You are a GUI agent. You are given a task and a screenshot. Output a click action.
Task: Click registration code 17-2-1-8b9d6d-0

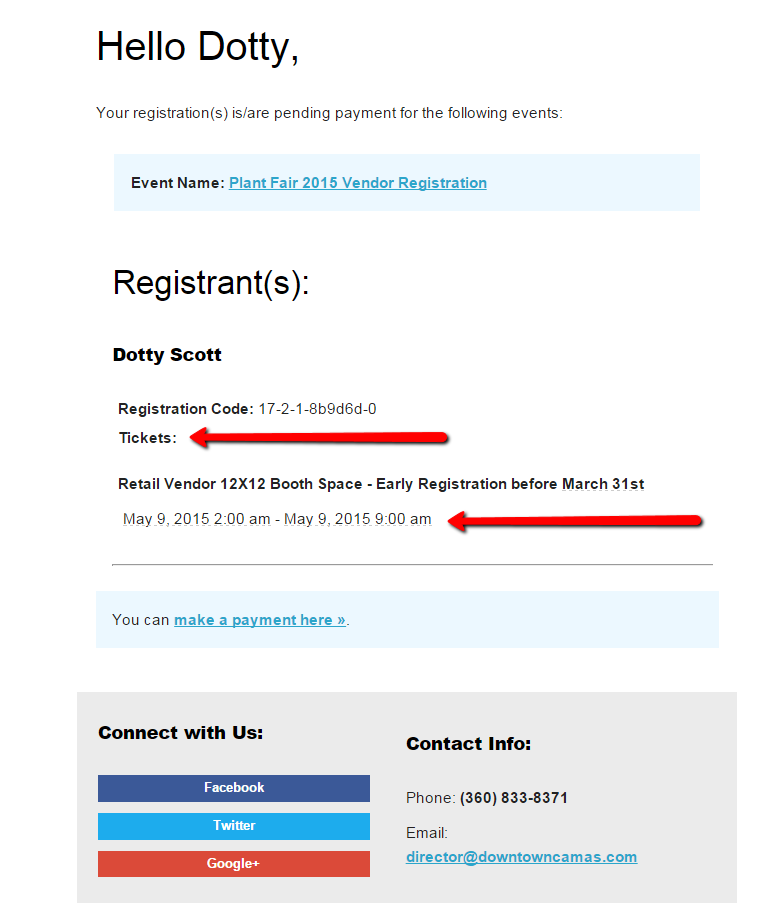tap(317, 409)
